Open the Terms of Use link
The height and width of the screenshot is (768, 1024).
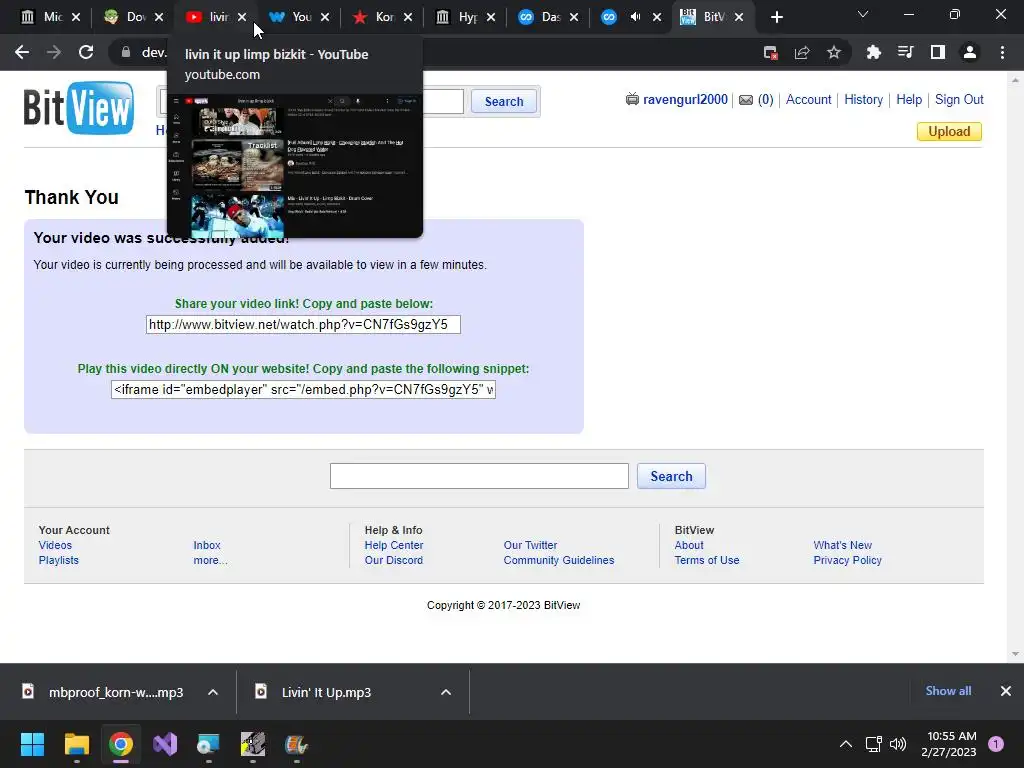pos(707,560)
